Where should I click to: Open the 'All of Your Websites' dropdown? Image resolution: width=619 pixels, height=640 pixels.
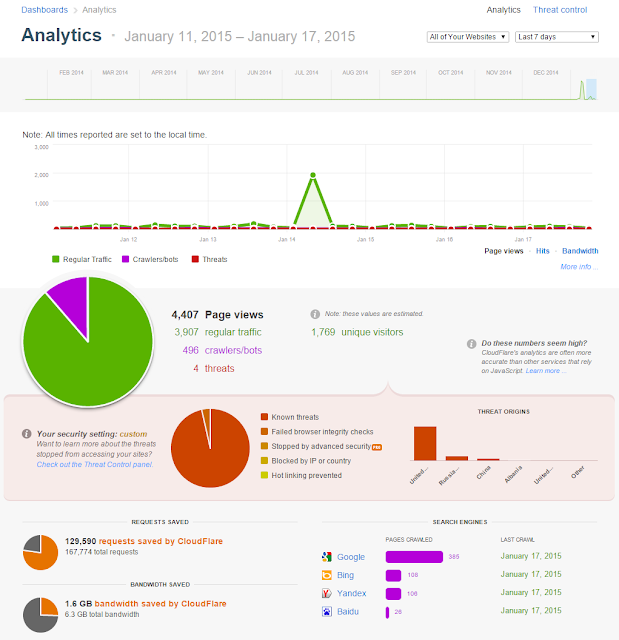click(x=468, y=37)
